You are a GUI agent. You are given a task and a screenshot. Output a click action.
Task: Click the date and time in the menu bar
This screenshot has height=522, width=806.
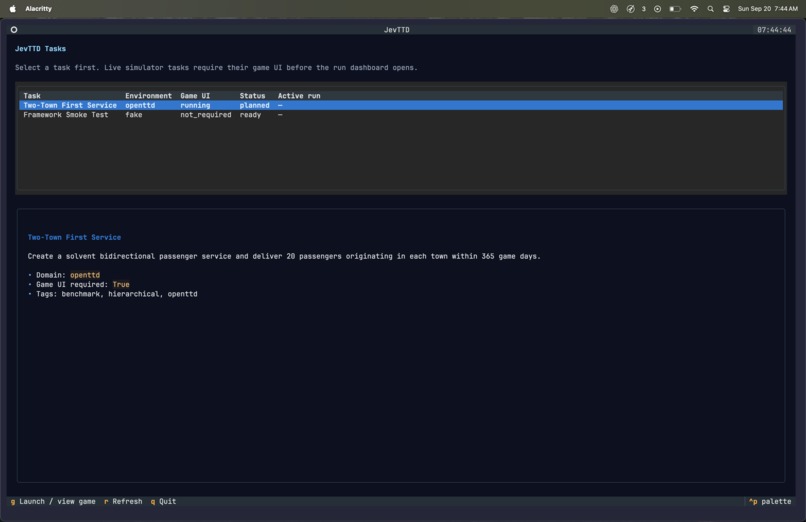[767, 9]
